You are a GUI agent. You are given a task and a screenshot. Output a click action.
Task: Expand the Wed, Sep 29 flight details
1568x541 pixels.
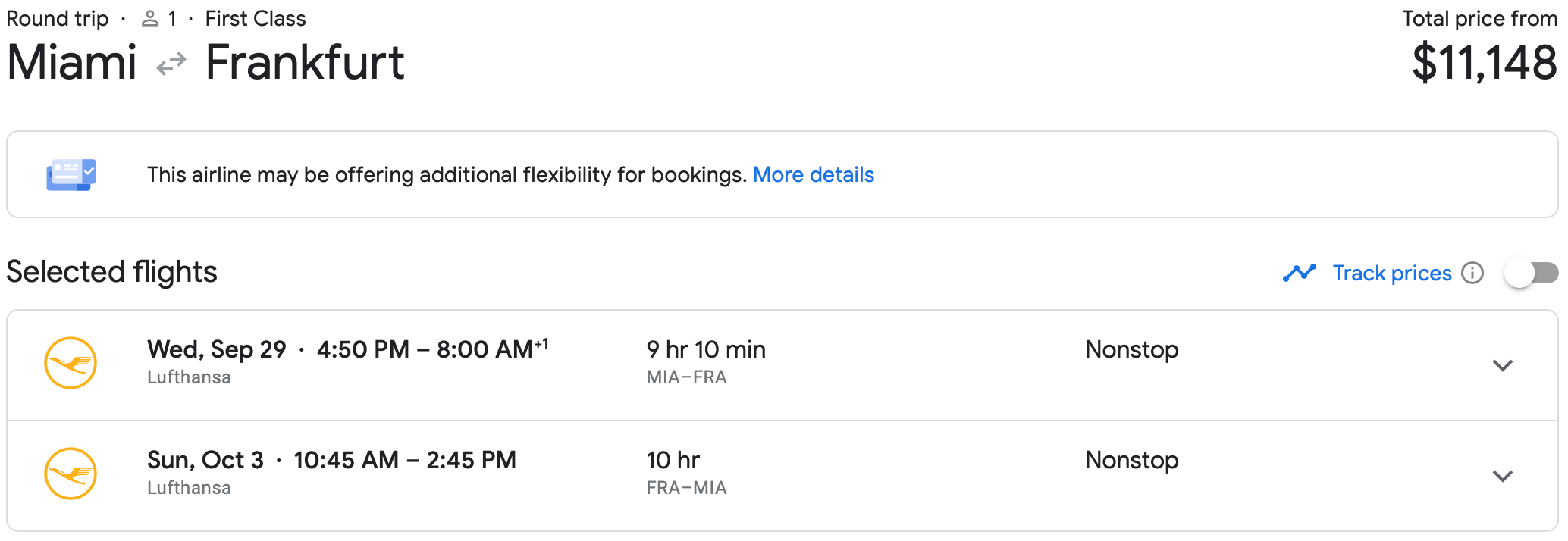pyautogui.click(x=1502, y=365)
